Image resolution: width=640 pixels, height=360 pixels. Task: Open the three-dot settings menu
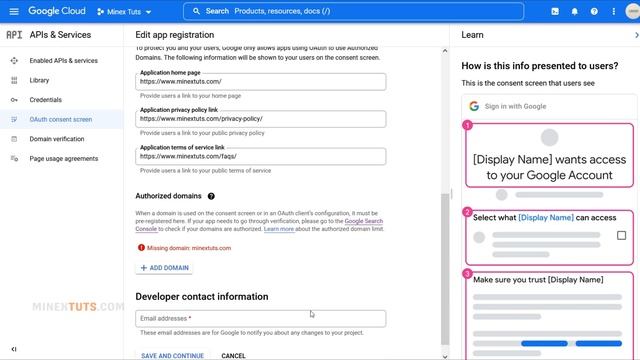click(613, 11)
